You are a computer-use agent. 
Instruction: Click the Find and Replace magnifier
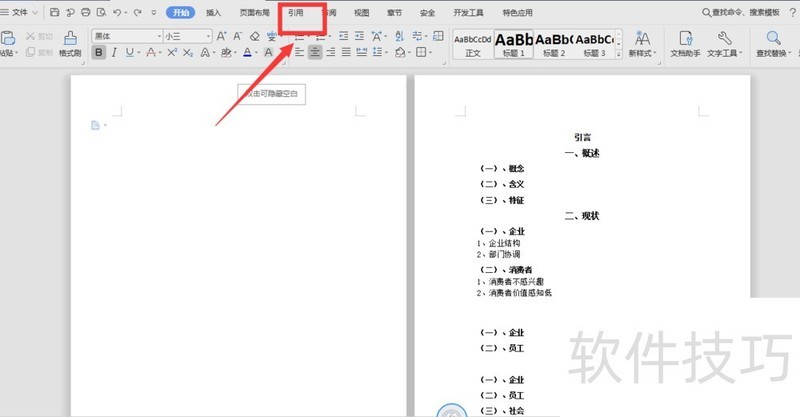pos(772,43)
